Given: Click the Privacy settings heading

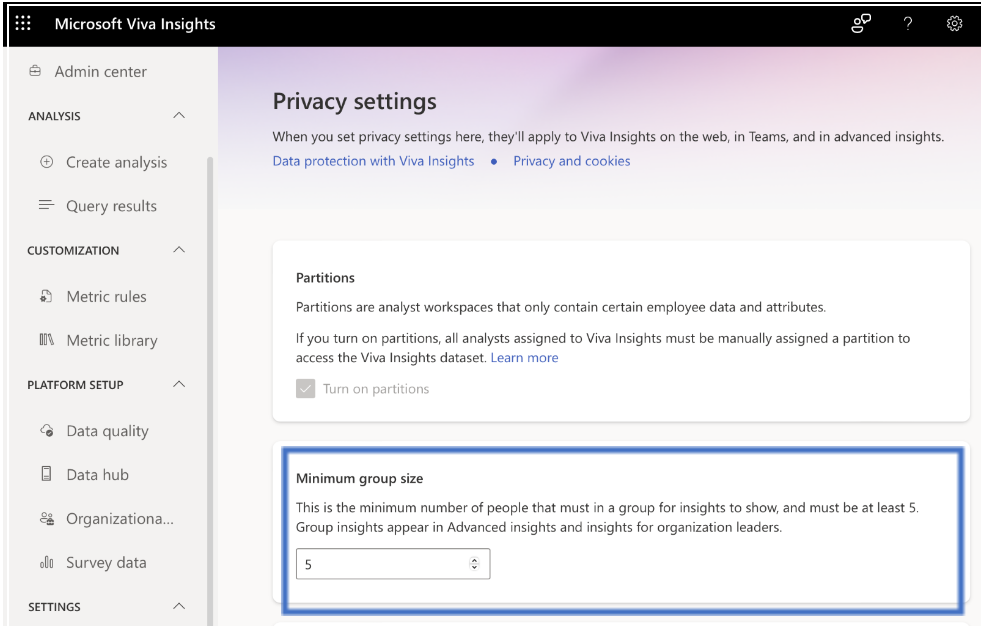Looking at the screenshot, I should tap(355, 102).
